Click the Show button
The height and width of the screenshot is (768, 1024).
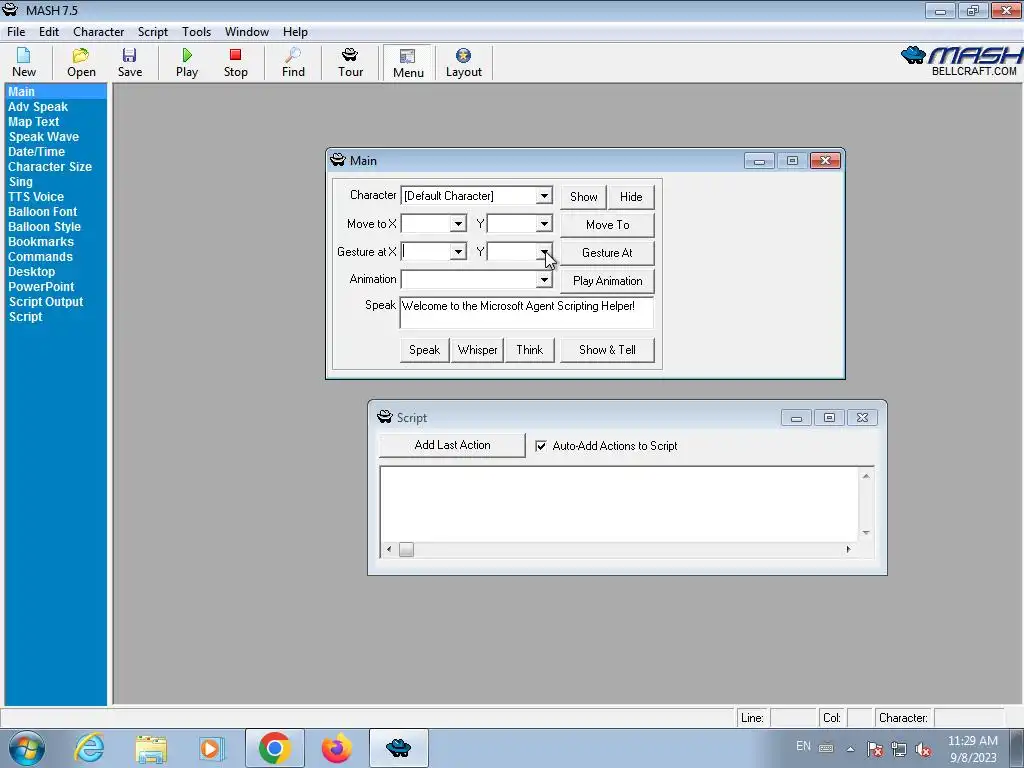pos(583,197)
